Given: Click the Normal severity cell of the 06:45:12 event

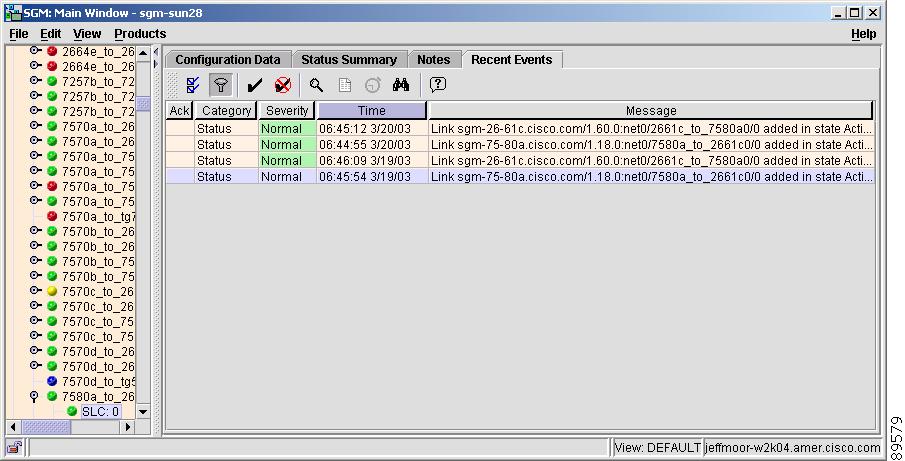Looking at the screenshot, I should tap(287, 129).
